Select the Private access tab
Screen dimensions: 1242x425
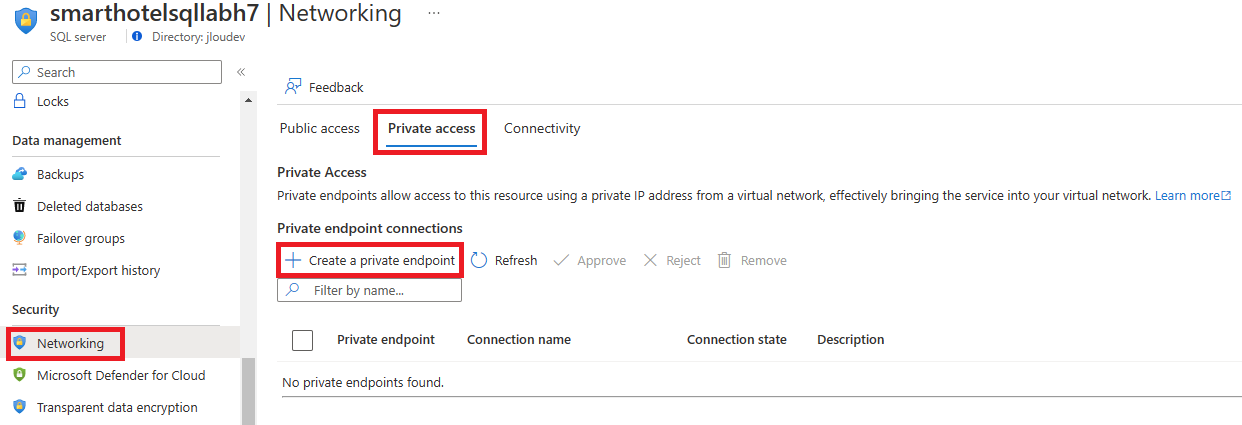(x=432, y=128)
